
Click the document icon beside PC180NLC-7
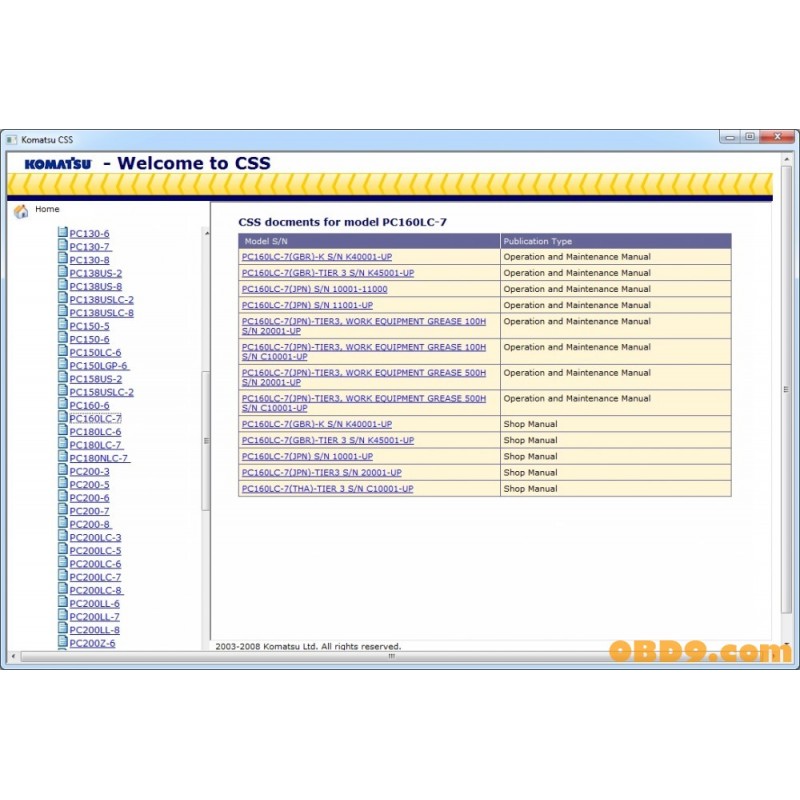63,457
